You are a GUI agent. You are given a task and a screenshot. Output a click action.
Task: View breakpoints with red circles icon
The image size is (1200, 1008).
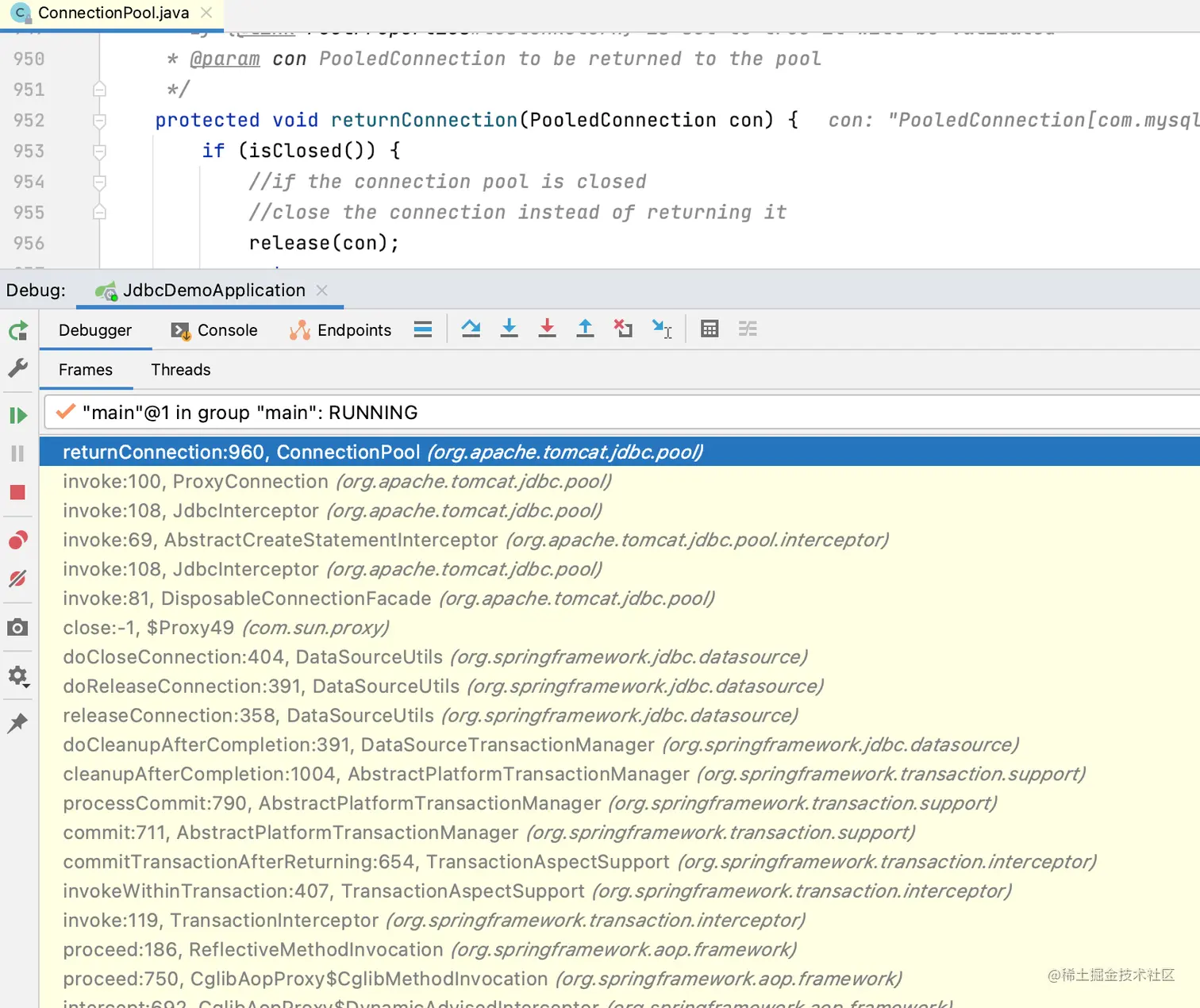[18, 541]
